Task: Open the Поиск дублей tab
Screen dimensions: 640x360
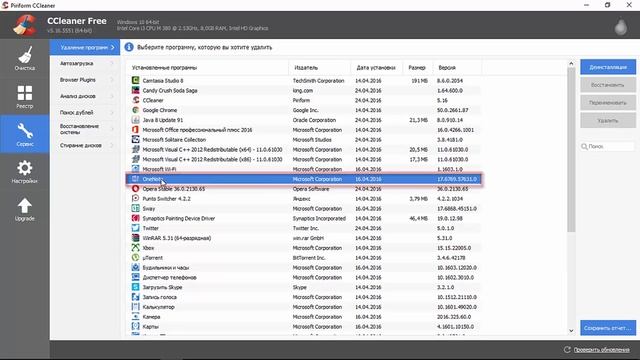Action: click(x=85, y=112)
